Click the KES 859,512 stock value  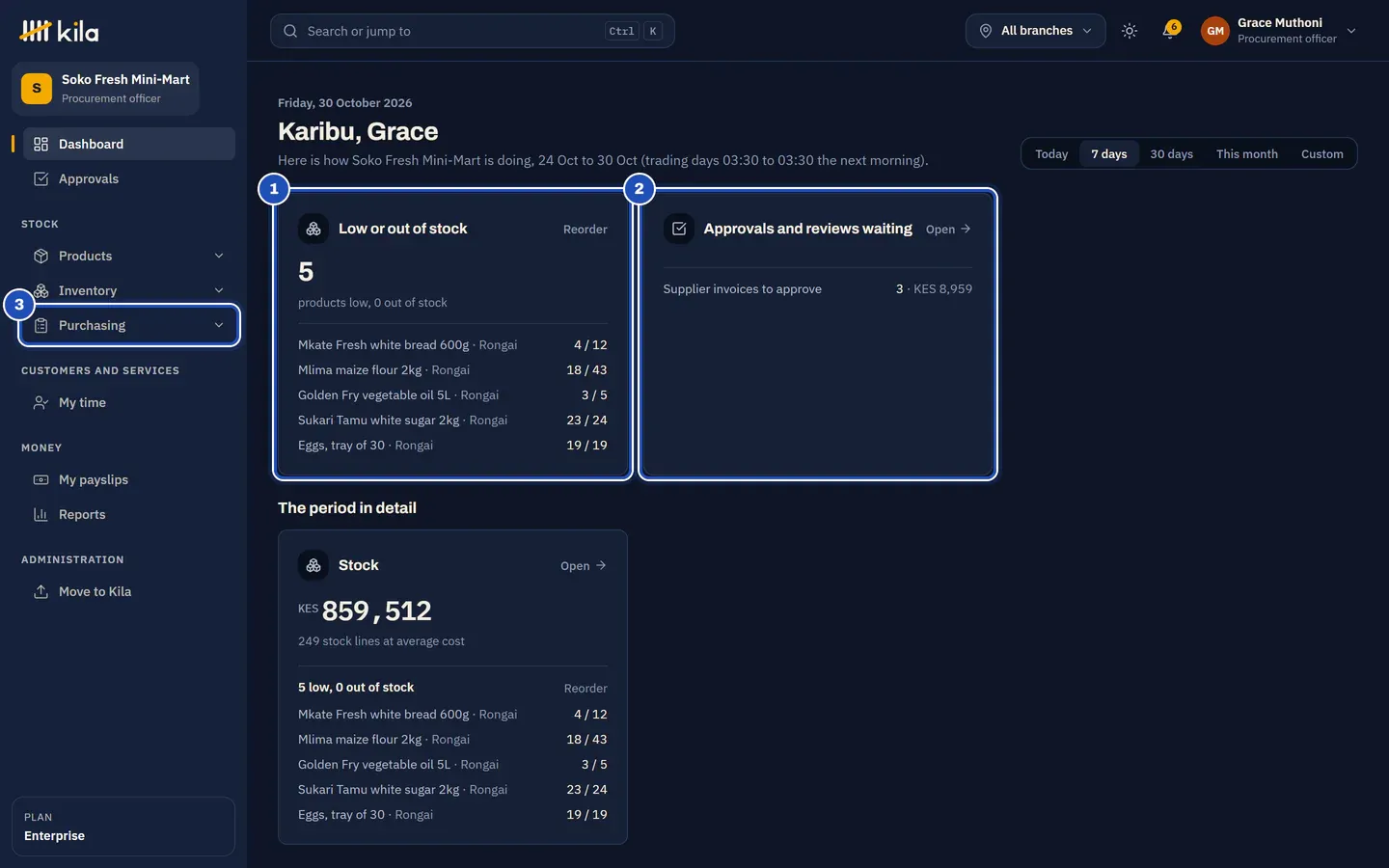pos(365,610)
